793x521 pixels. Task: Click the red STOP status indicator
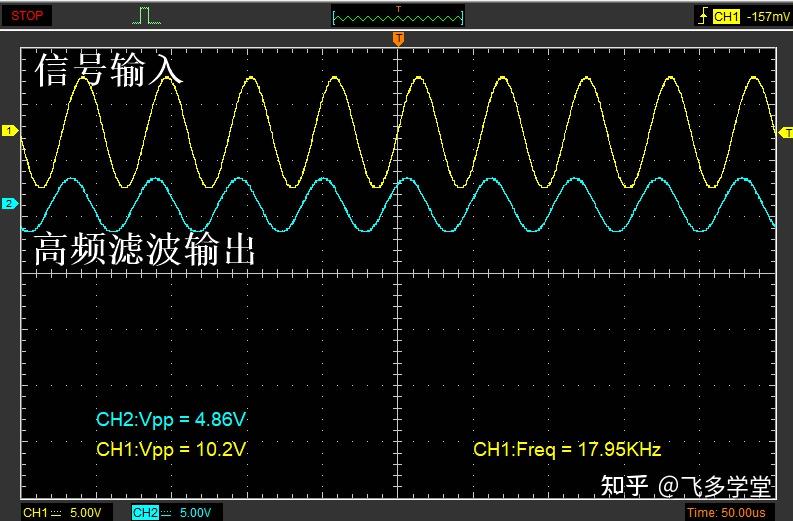(27, 16)
